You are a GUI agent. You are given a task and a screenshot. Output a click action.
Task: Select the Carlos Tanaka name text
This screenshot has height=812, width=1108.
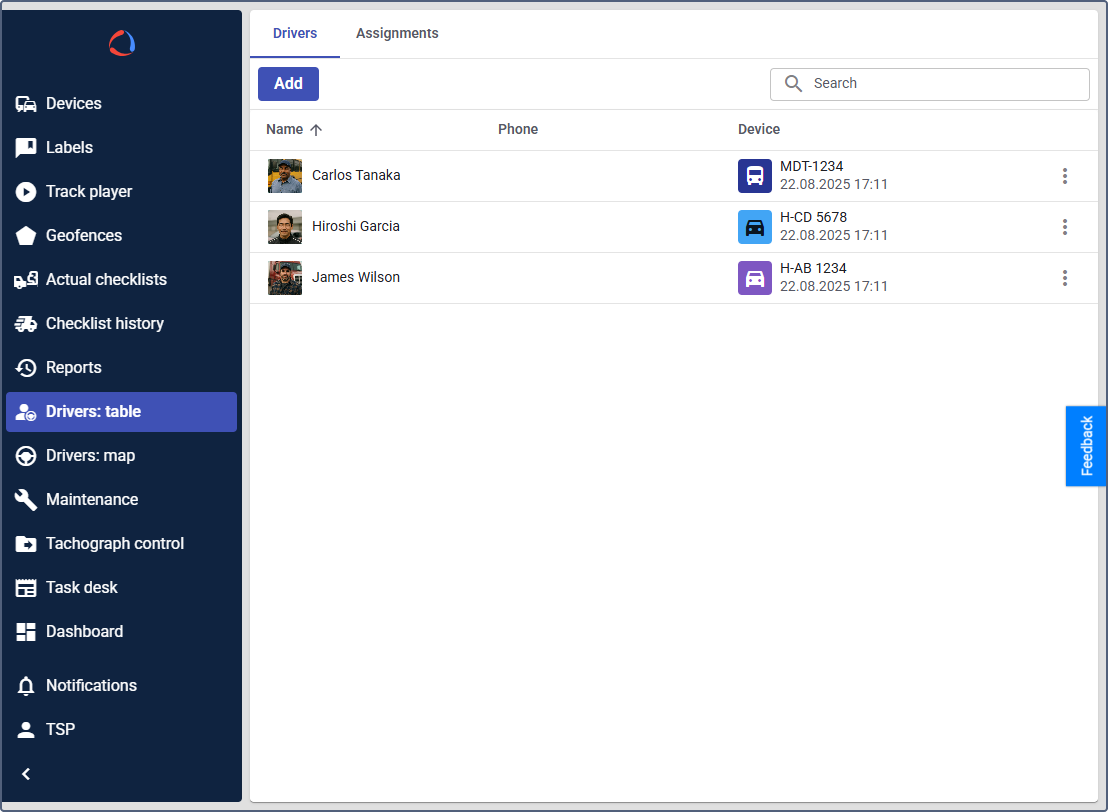tap(355, 175)
